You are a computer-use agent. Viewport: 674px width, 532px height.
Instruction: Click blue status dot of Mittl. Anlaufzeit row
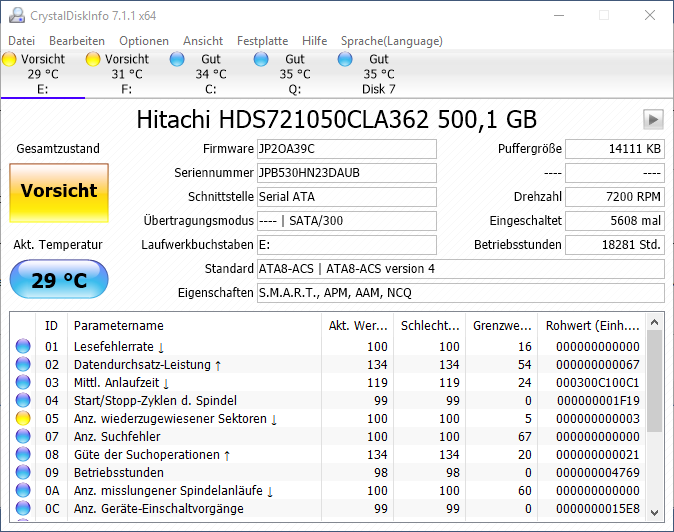pos(23,382)
